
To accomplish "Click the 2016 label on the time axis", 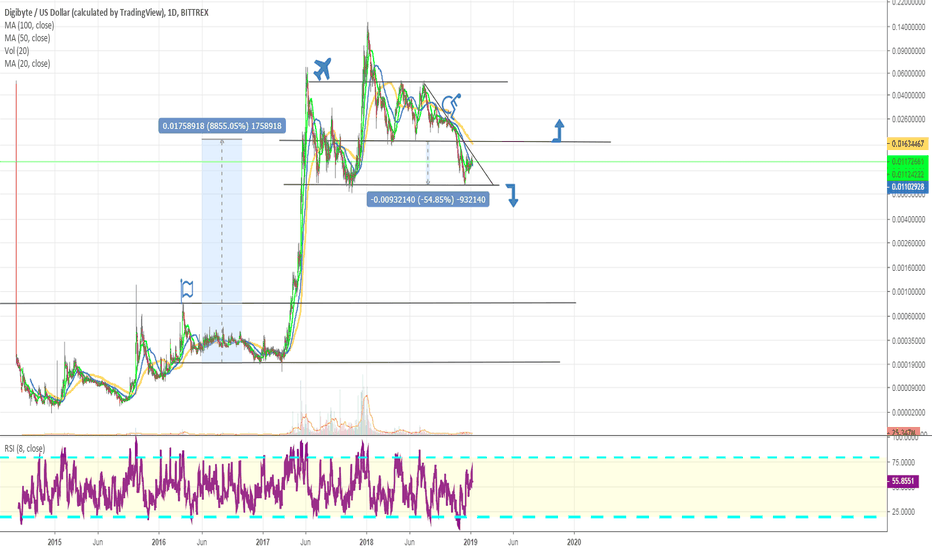I will tap(159, 542).
